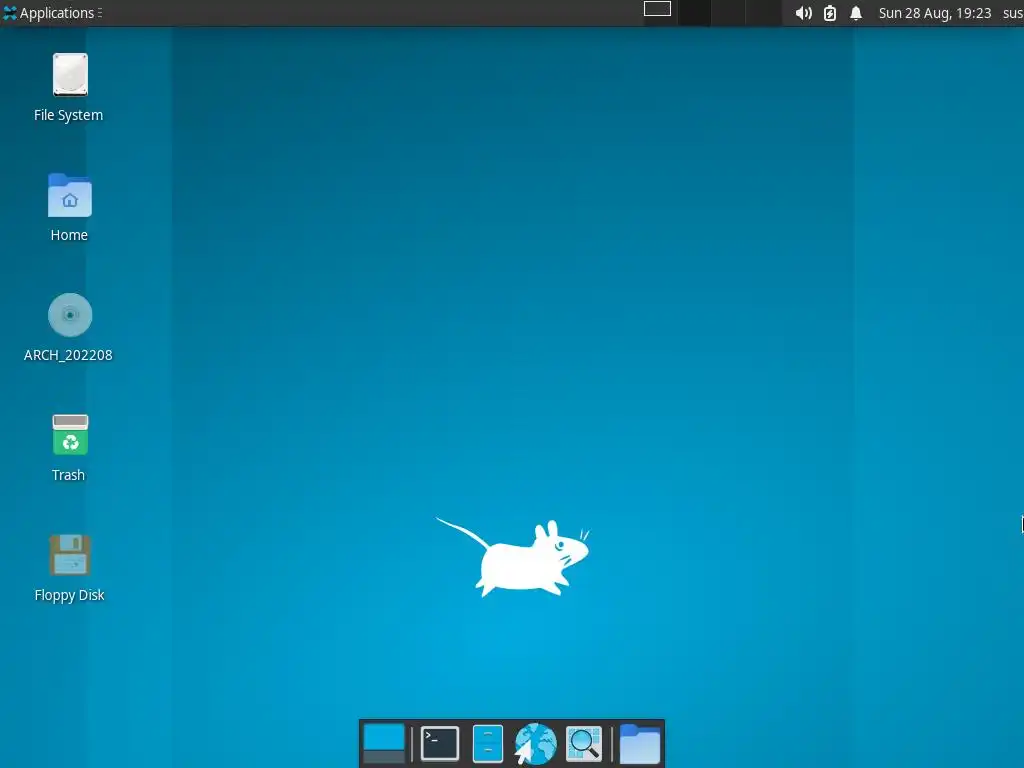This screenshot has height=768, width=1024.
Task: Click the volume speaker icon
Action: point(803,13)
